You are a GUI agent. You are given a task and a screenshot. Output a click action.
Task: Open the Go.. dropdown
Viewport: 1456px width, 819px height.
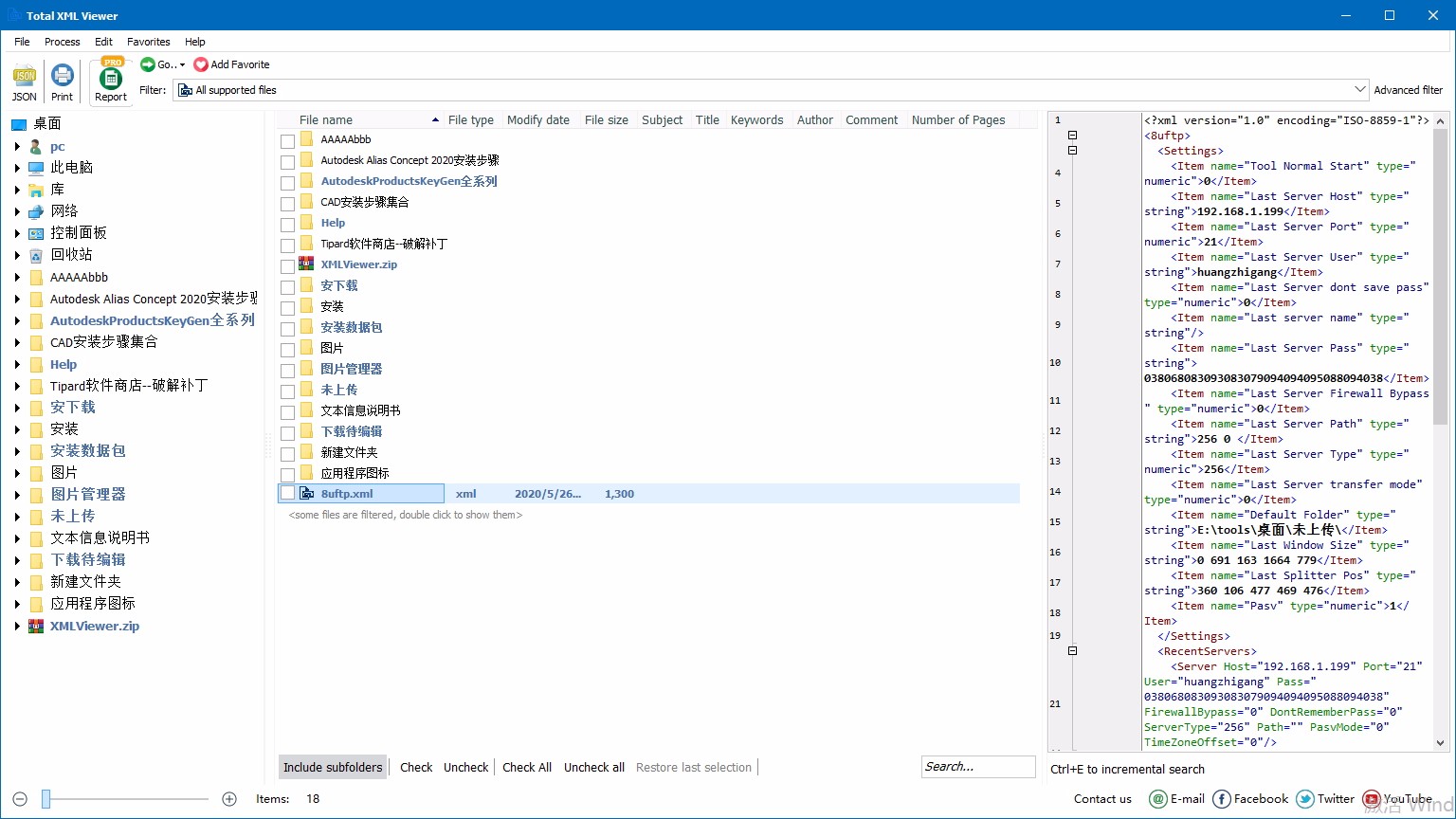tap(162, 64)
